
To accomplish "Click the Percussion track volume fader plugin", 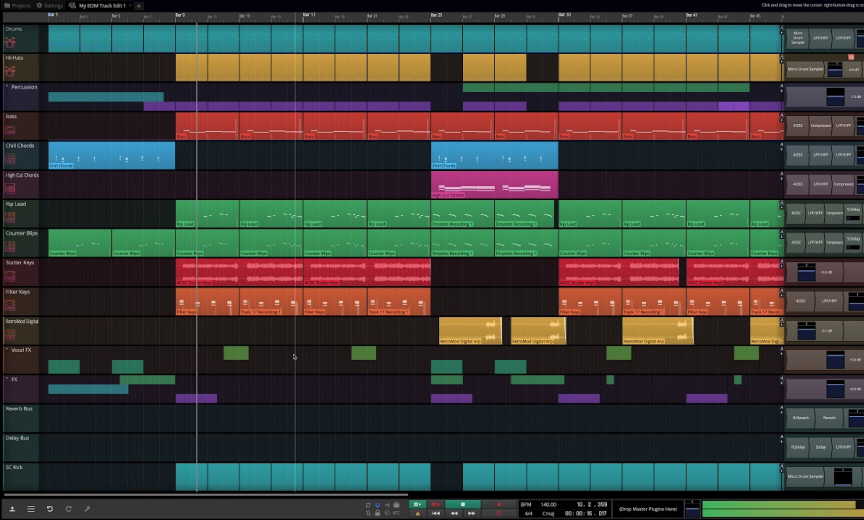I will (x=833, y=97).
